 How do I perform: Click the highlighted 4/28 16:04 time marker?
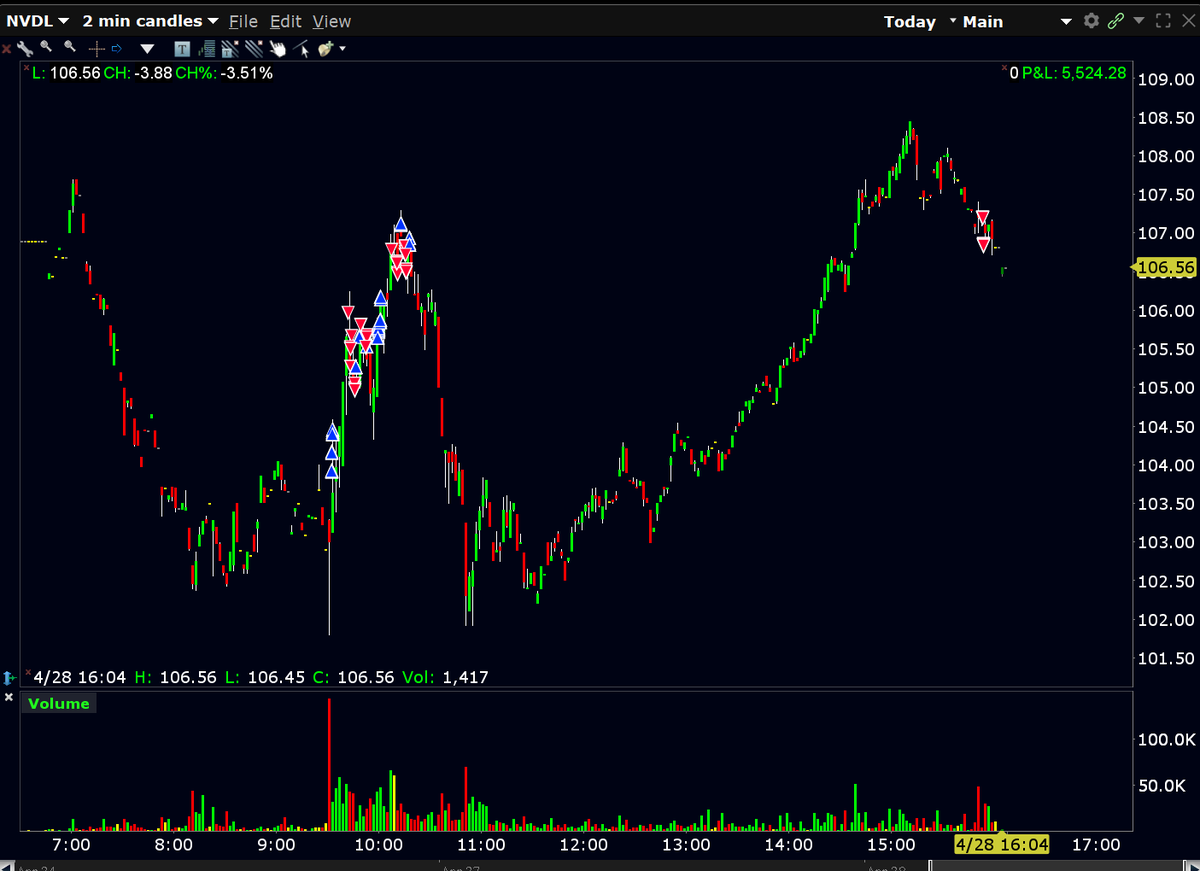[x=1002, y=845]
